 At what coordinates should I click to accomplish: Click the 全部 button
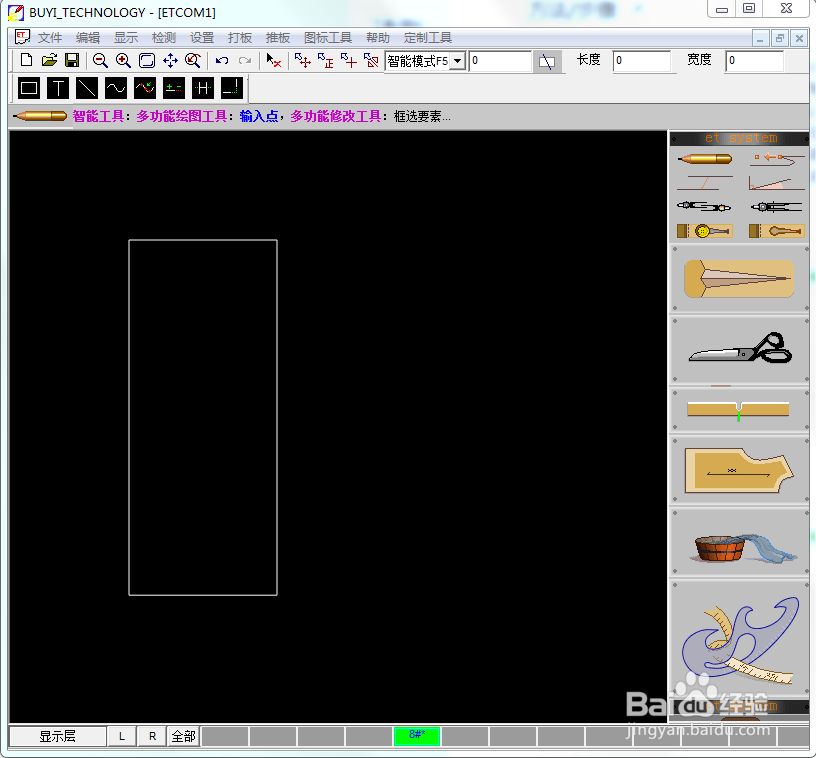(183, 736)
